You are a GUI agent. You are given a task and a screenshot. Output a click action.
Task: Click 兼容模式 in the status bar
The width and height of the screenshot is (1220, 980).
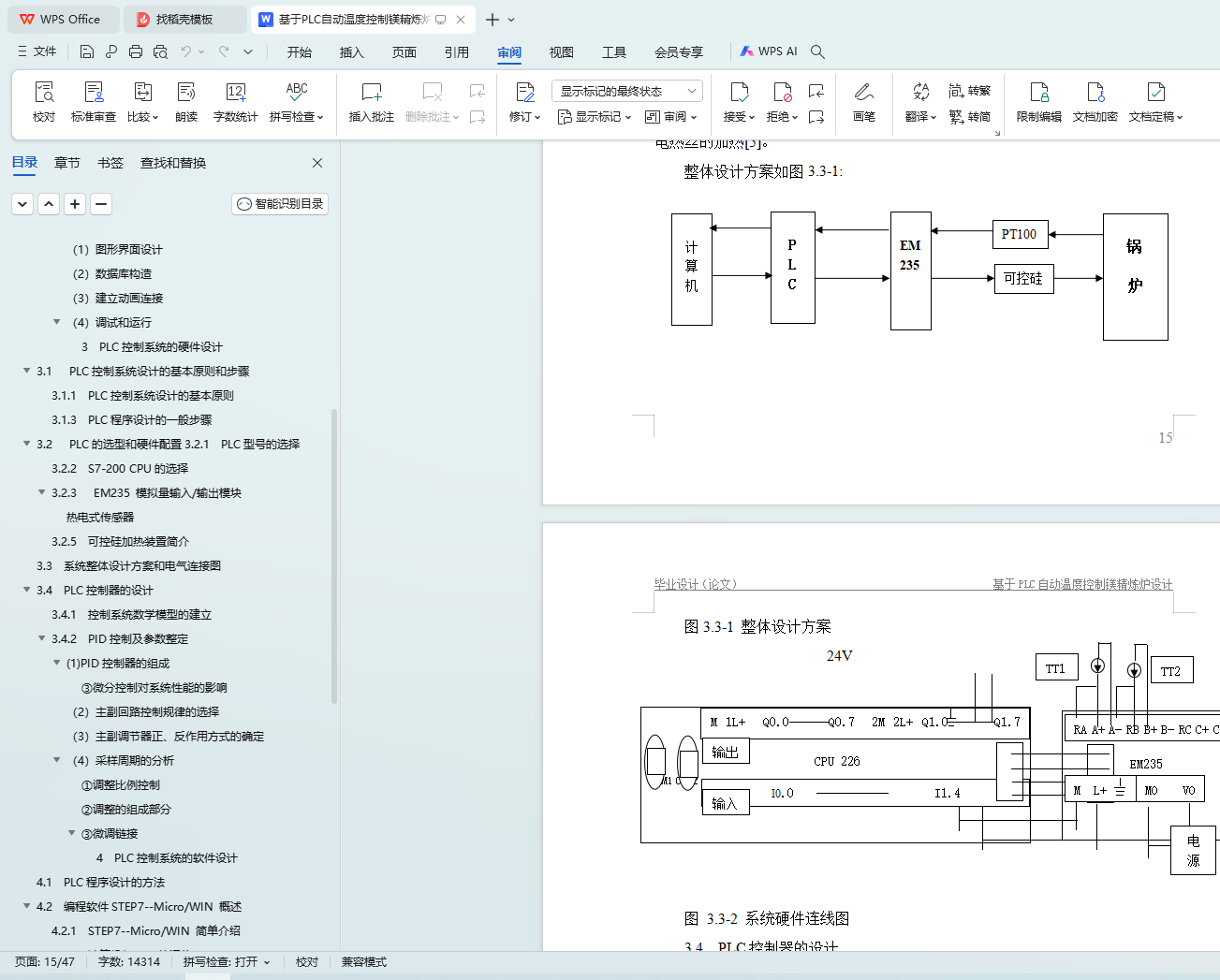[364, 962]
